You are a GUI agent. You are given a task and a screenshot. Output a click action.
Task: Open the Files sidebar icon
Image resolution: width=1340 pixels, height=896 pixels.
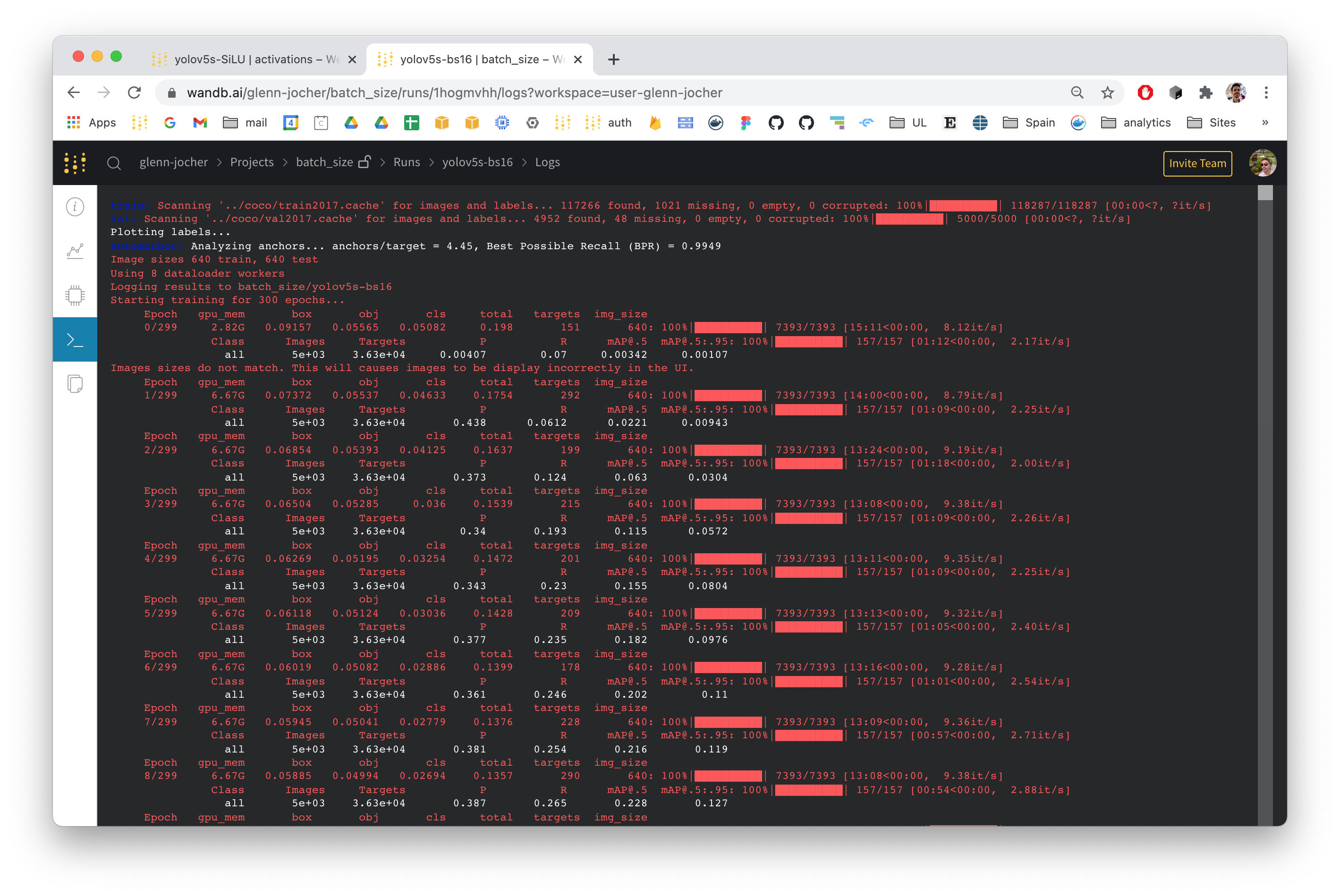(75, 384)
